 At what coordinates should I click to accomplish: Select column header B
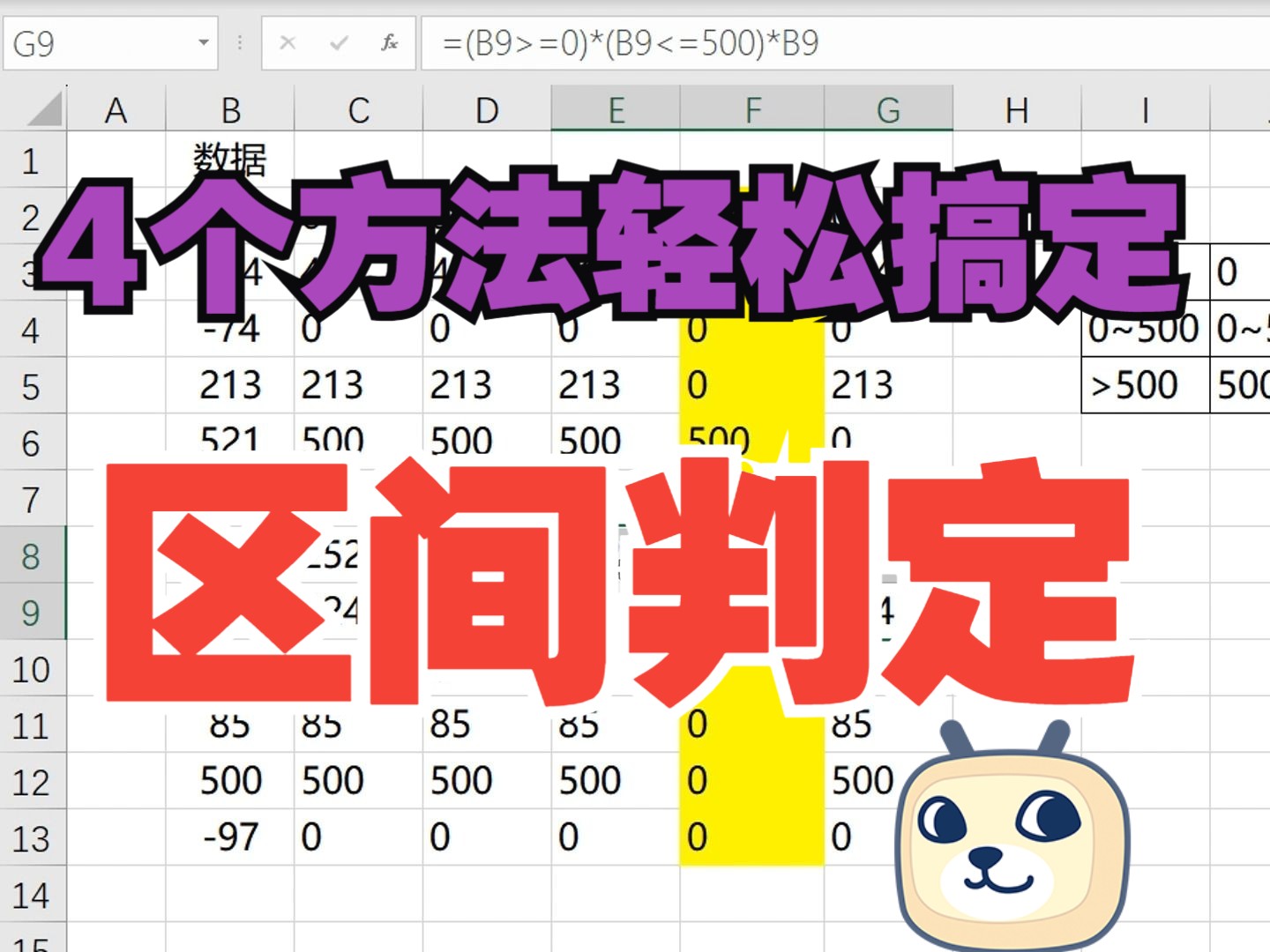pos(231,109)
